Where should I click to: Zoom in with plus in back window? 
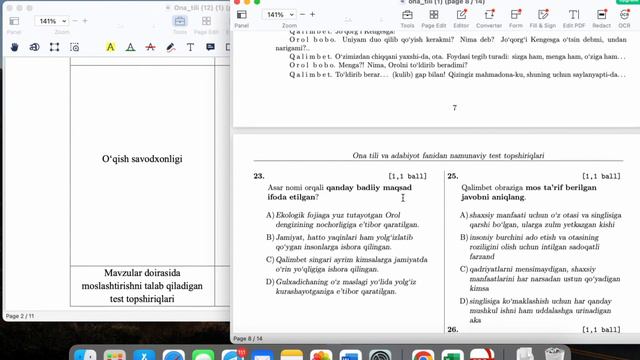[85, 20]
